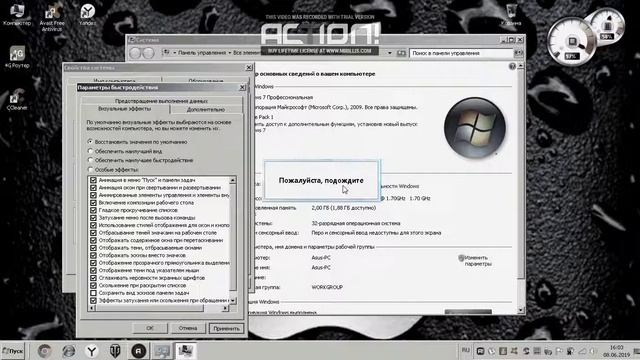Screen dimensions: 640x360
Task: Open the CCleaner desktop icon
Action: click(17, 100)
